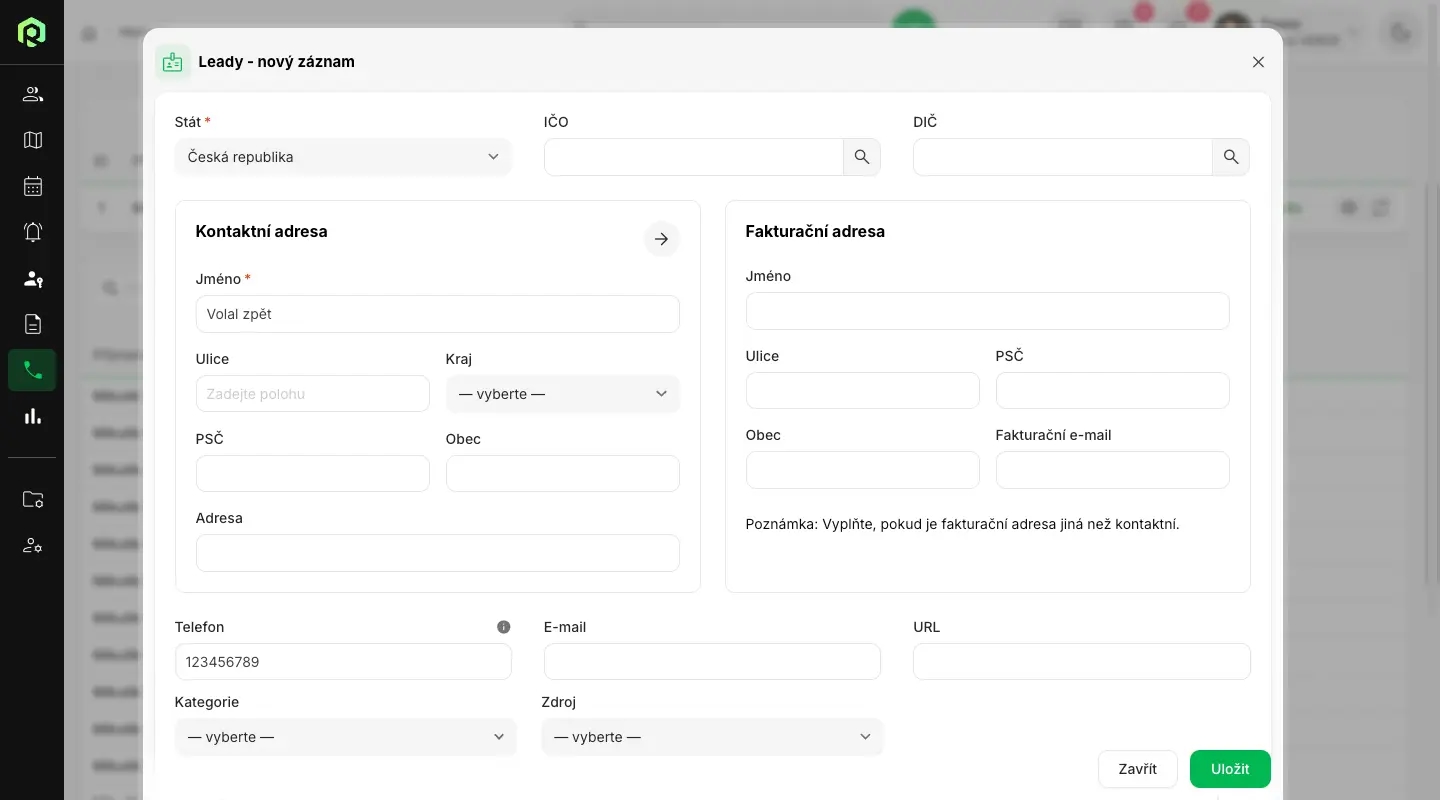Click the green Uložit button
This screenshot has width=1440, height=800.
tap(1230, 769)
